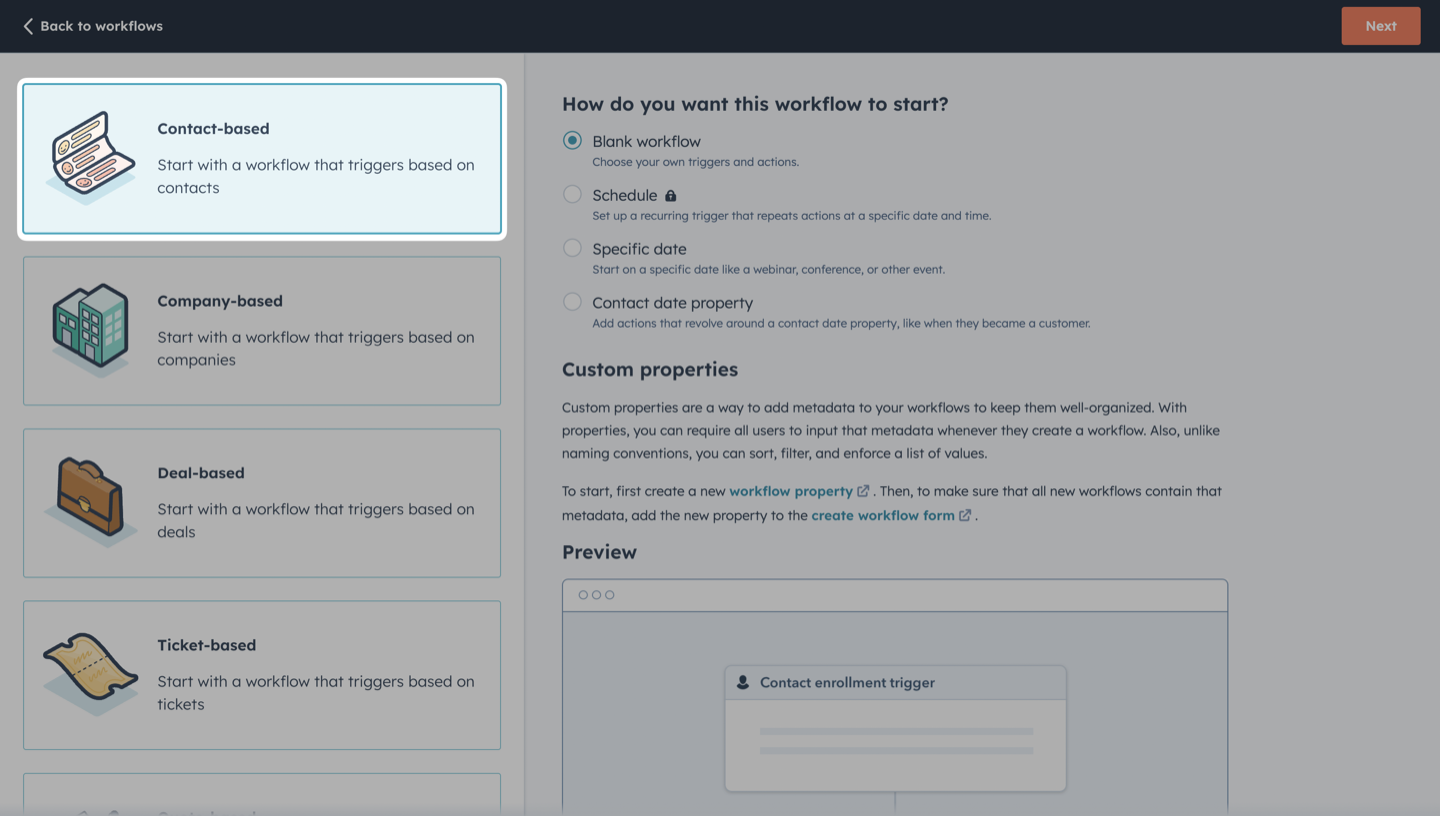Click the Contact-based contact cards icon
The height and width of the screenshot is (816, 1440).
click(x=91, y=157)
